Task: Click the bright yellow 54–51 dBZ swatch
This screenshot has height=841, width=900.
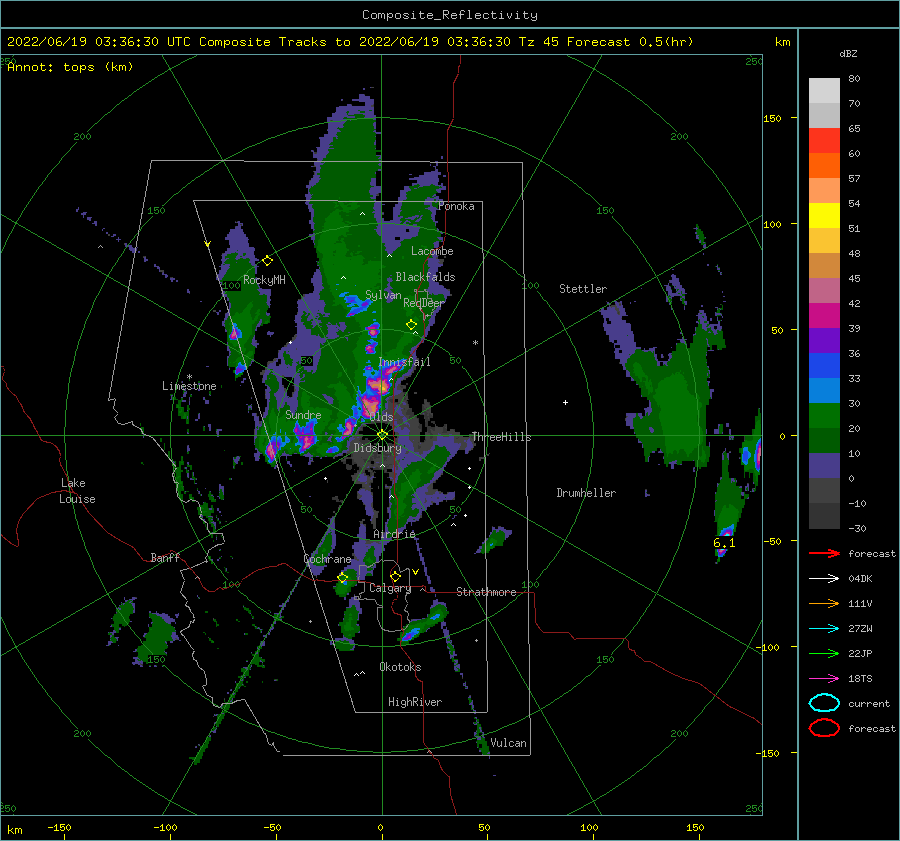Action: (824, 216)
